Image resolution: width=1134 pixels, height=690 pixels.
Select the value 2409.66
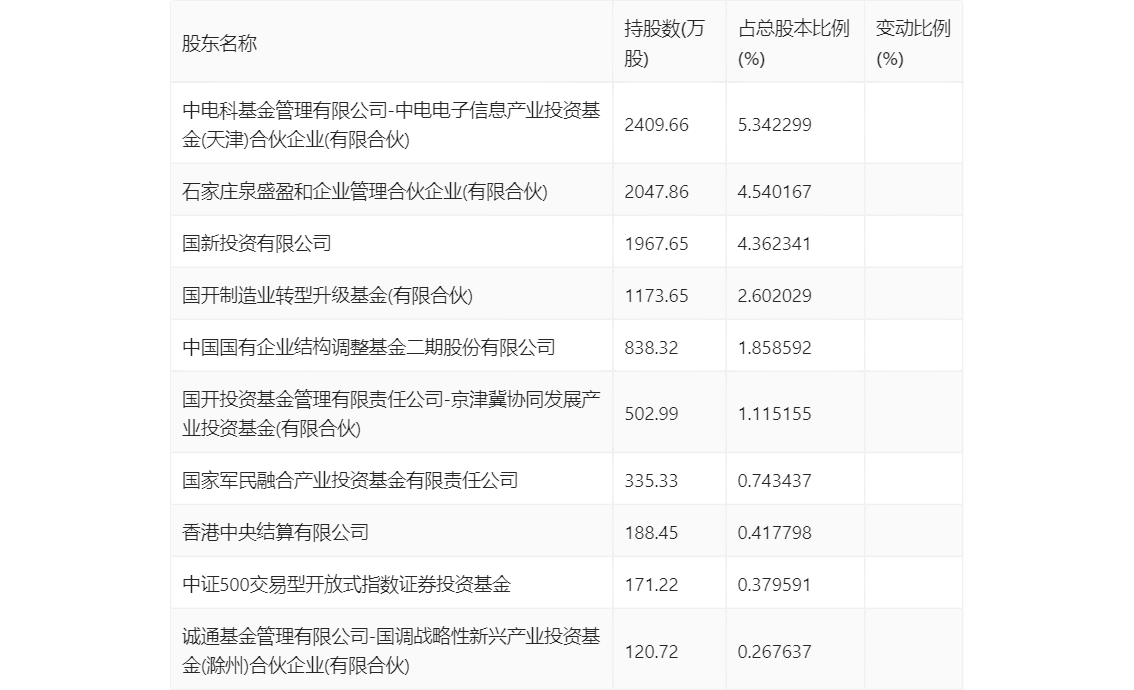(x=657, y=124)
